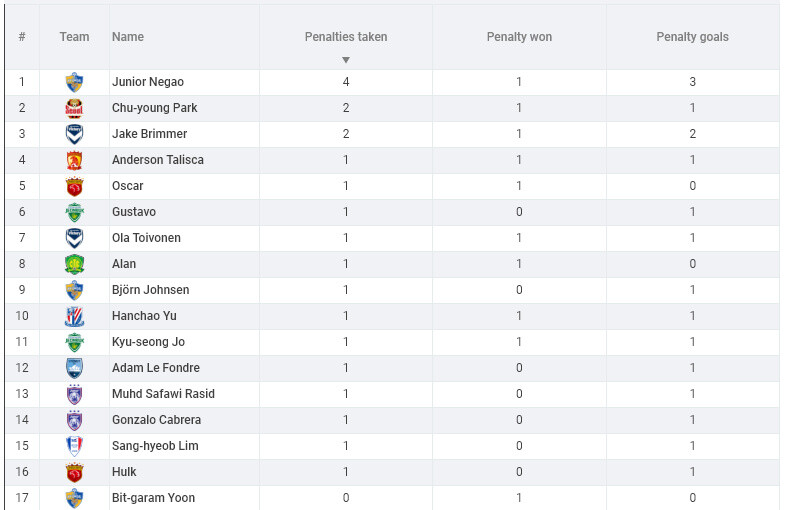803x510 pixels.
Task: Click Hanchao Yu's team crest icon
Action: (x=74, y=316)
